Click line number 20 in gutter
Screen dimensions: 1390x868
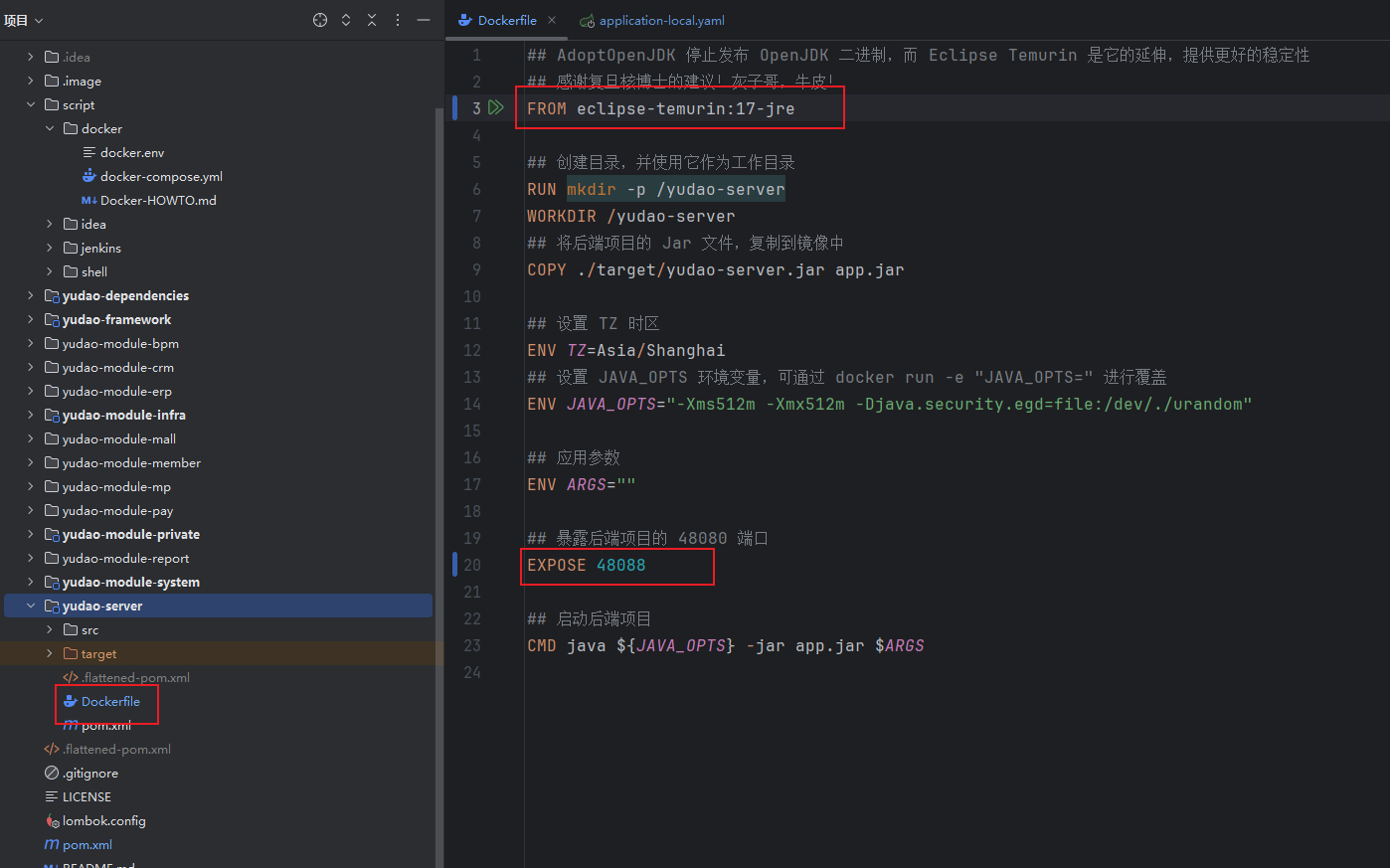pyautogui.click(x=472, y=565)
